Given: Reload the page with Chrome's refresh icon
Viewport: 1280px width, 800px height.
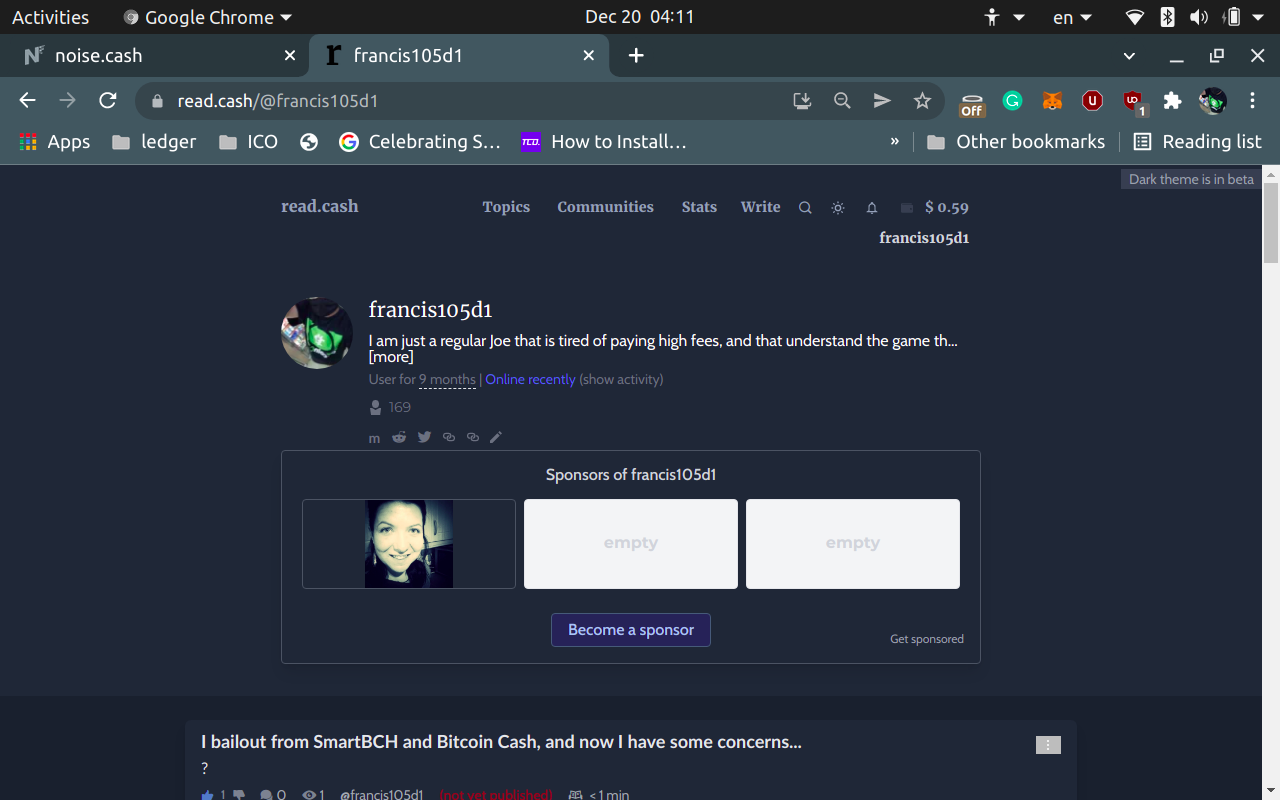Looking at the screenshot, I should (x=108, y=100).
